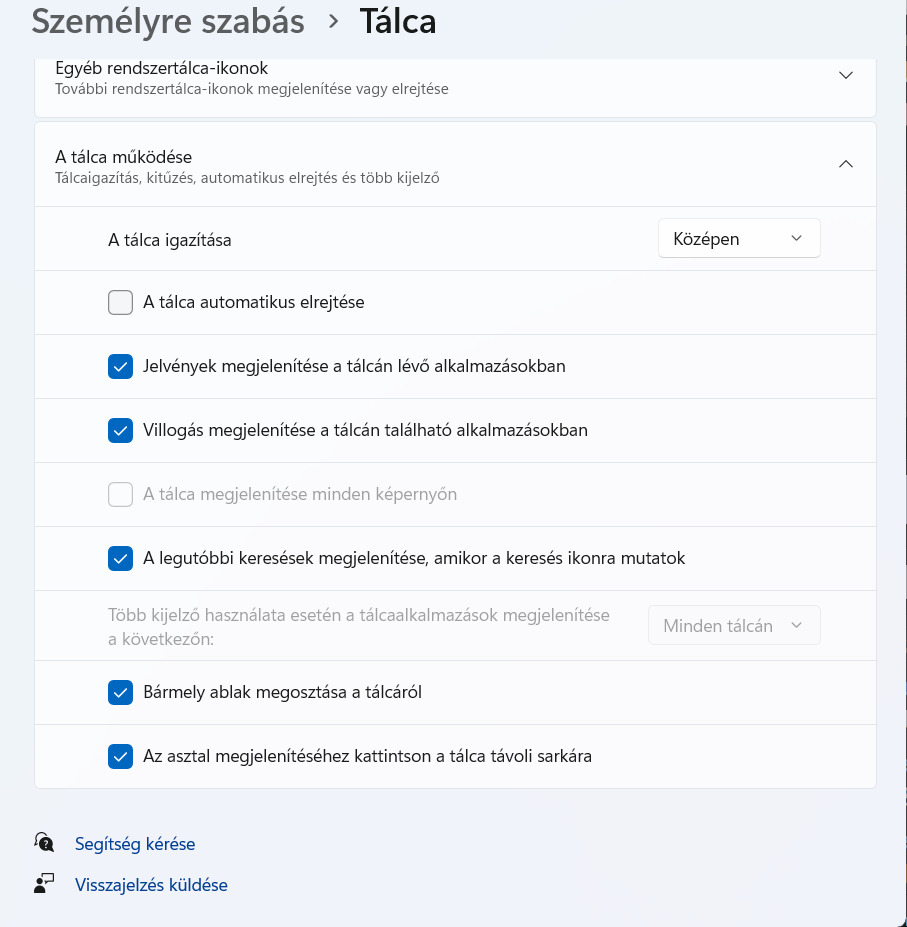Open the Középen taskbar alignment dropdown
Image resolution: width=907 pixels, height=927 pixels.
click(739, 238)
